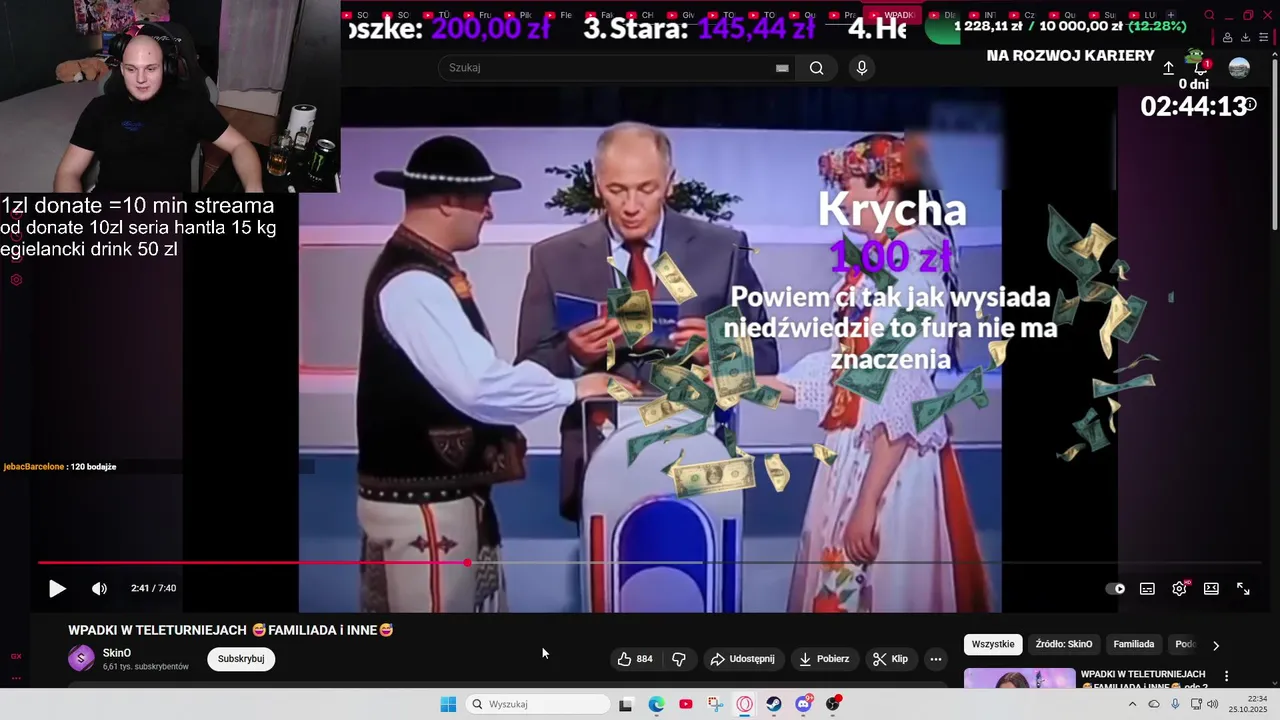The width and height of the screenshot is (1280, 720).
Task: Select the Wszystkie filter chip
Action: (x=993, y=644)
